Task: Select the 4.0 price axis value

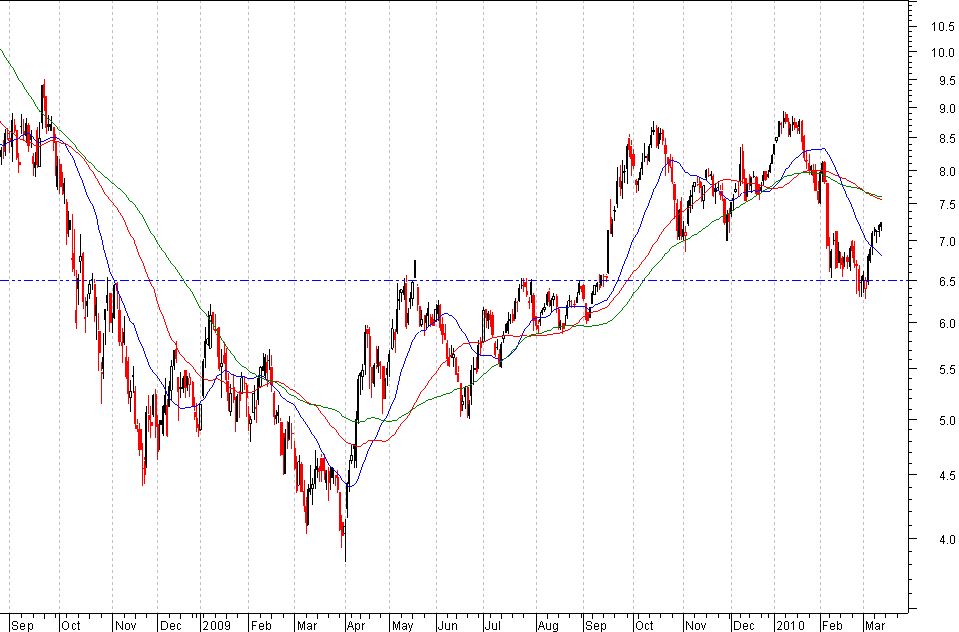Action: pyautogui.click(x=946, y=540)
